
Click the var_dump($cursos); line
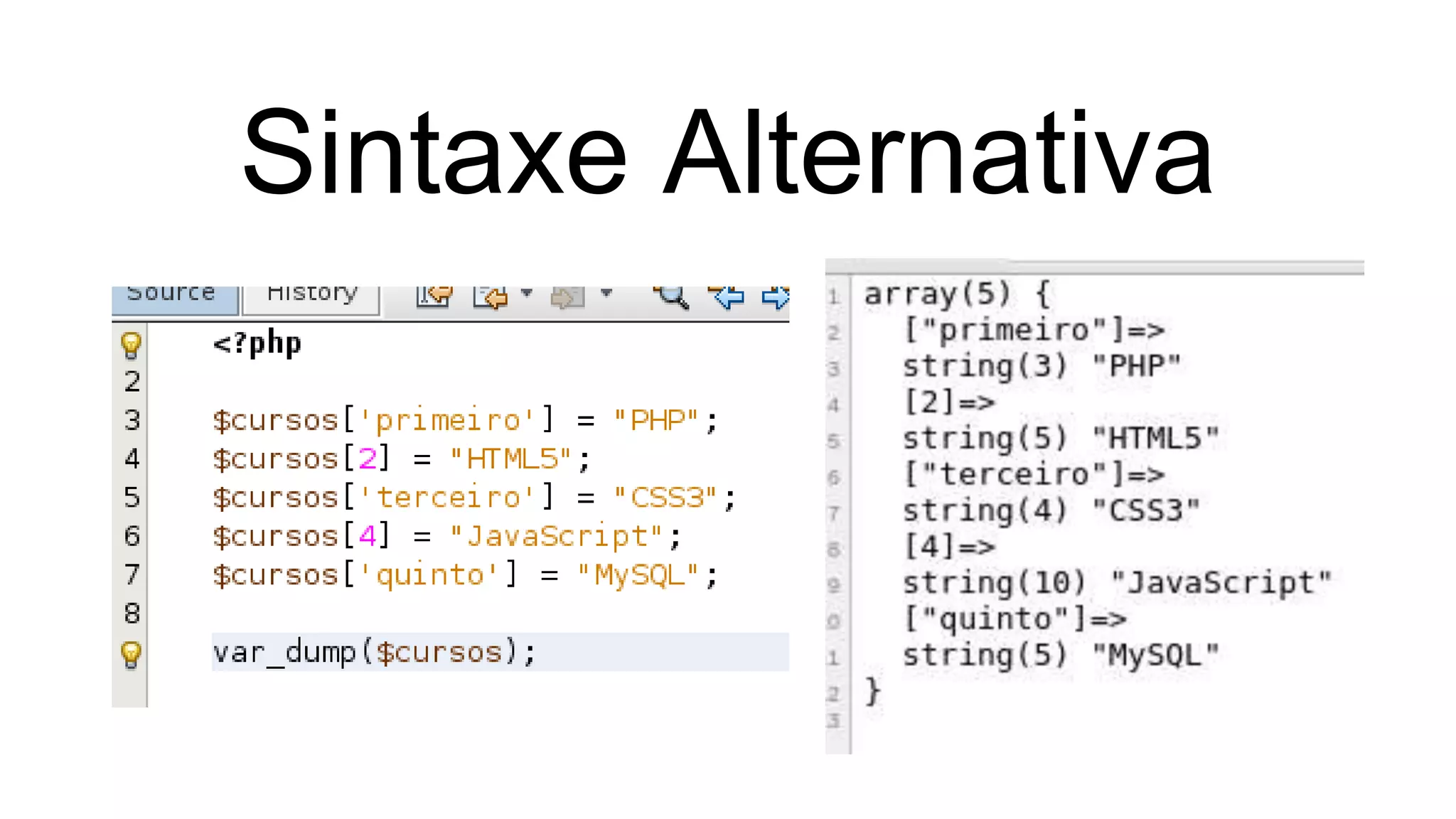(x=374, y=652)
